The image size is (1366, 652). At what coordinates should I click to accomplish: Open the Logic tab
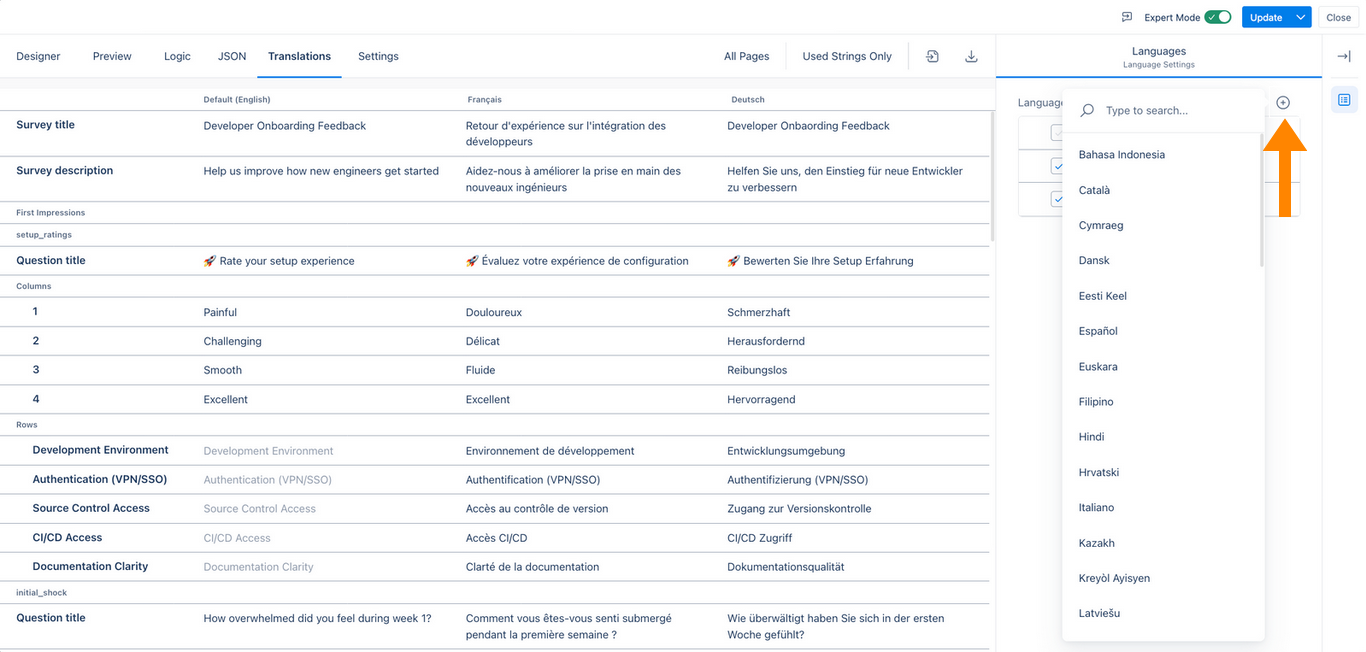(177, 57)
